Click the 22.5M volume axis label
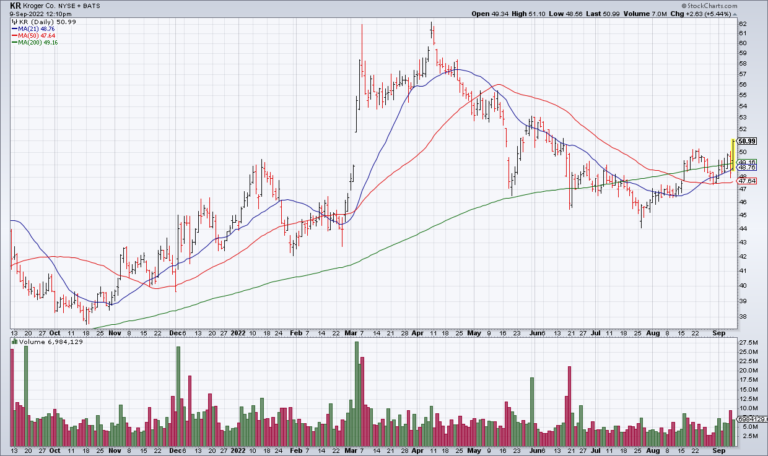Image resolution: width=768 pixels, height=456 pixels. click(747, 361)
